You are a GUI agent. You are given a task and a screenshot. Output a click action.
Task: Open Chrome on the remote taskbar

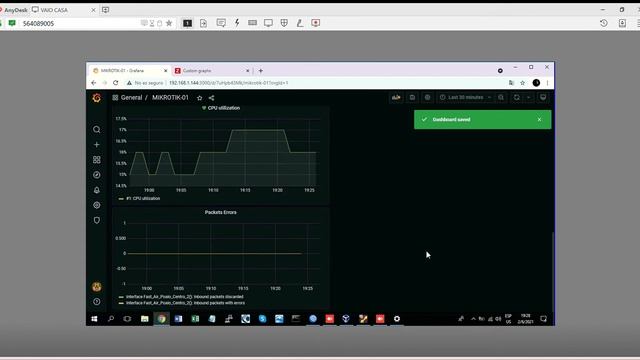[x=162, y=319]
